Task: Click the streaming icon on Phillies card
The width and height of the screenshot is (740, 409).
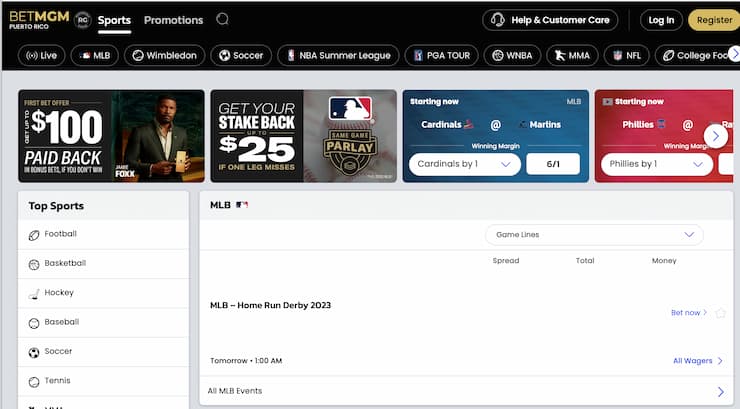Action: [x=607, y=101]
